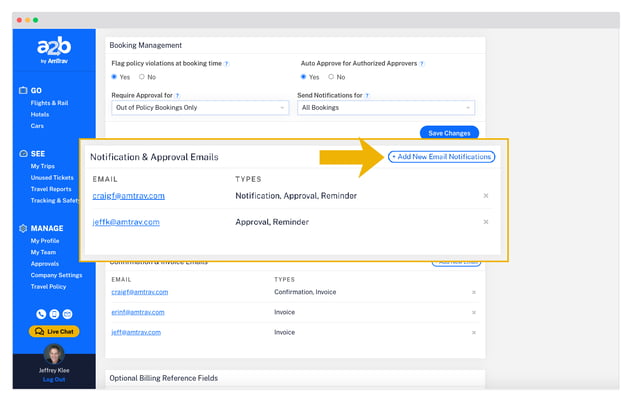The height and width of the screenshot is (402, 631).
Task: Click the phone contact icon in sidebar
Action: click(41, 314)
